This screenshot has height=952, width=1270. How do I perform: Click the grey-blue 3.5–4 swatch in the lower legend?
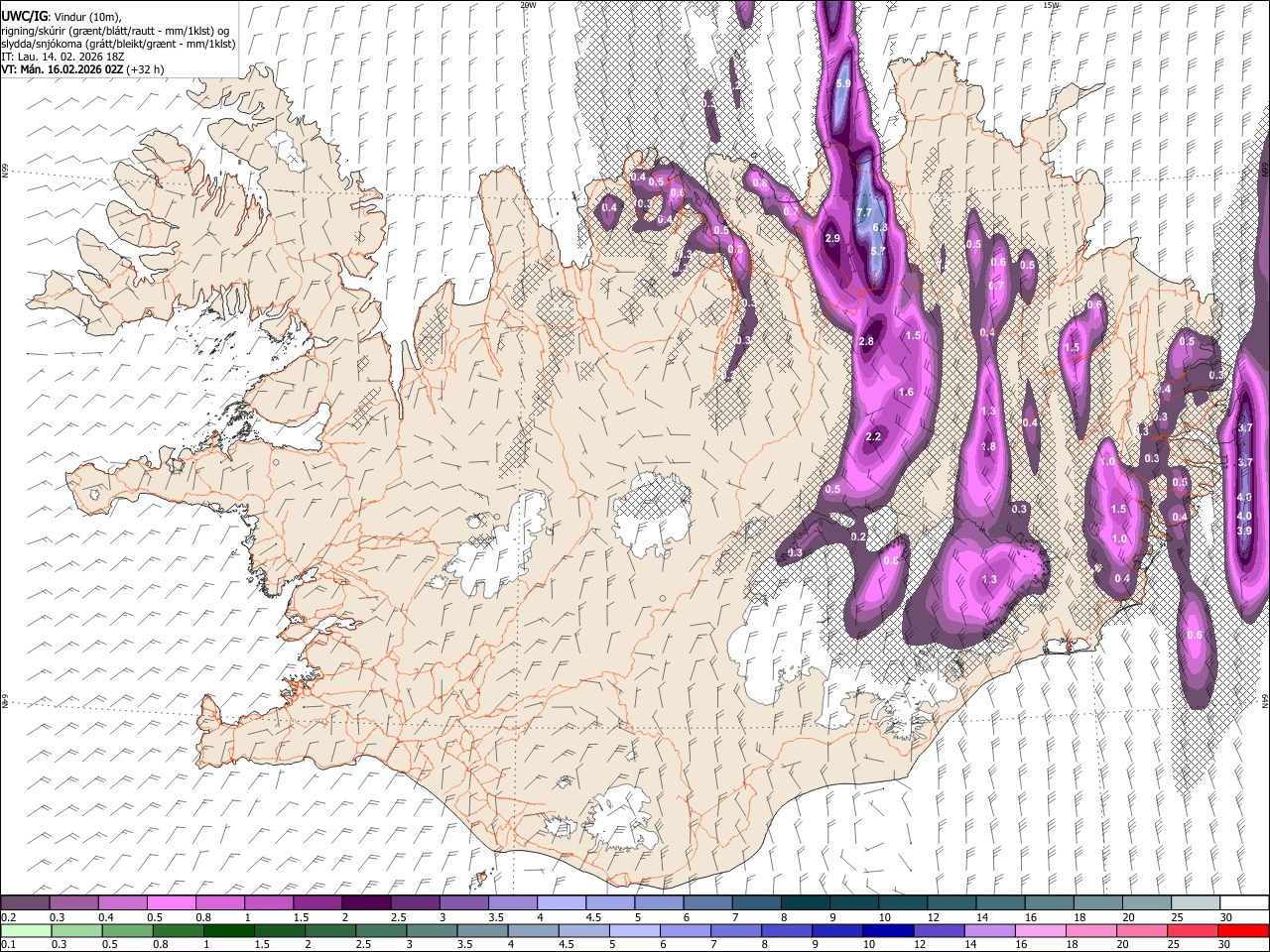[482, 930]
